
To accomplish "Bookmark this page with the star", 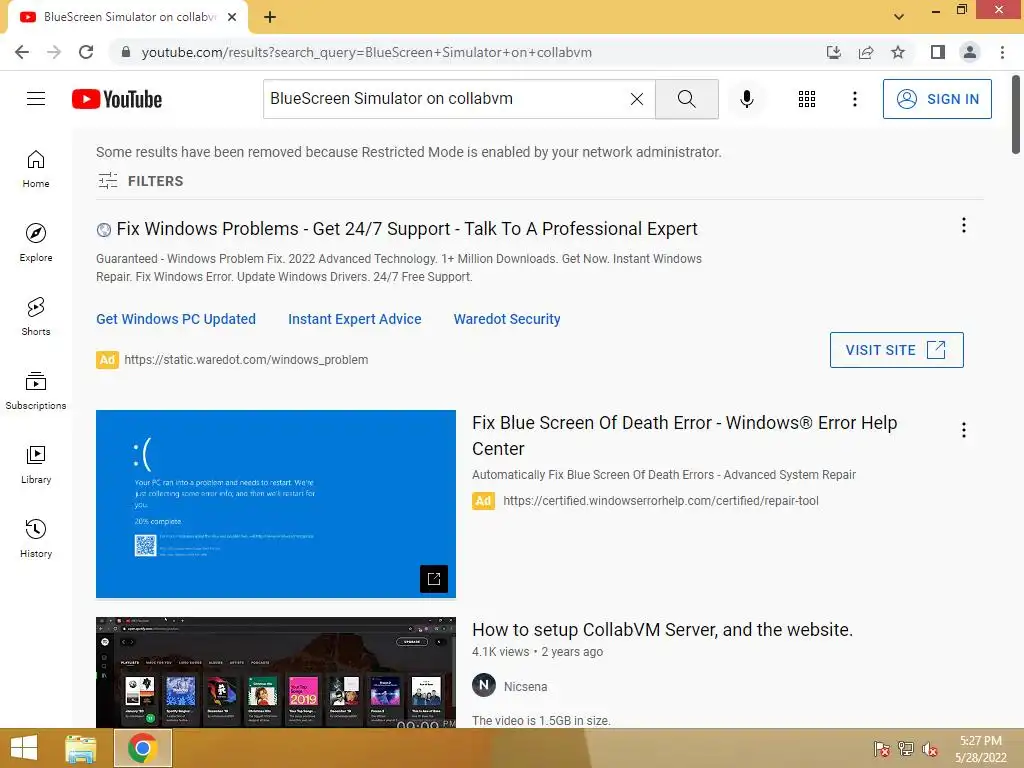I will (898, 52).
